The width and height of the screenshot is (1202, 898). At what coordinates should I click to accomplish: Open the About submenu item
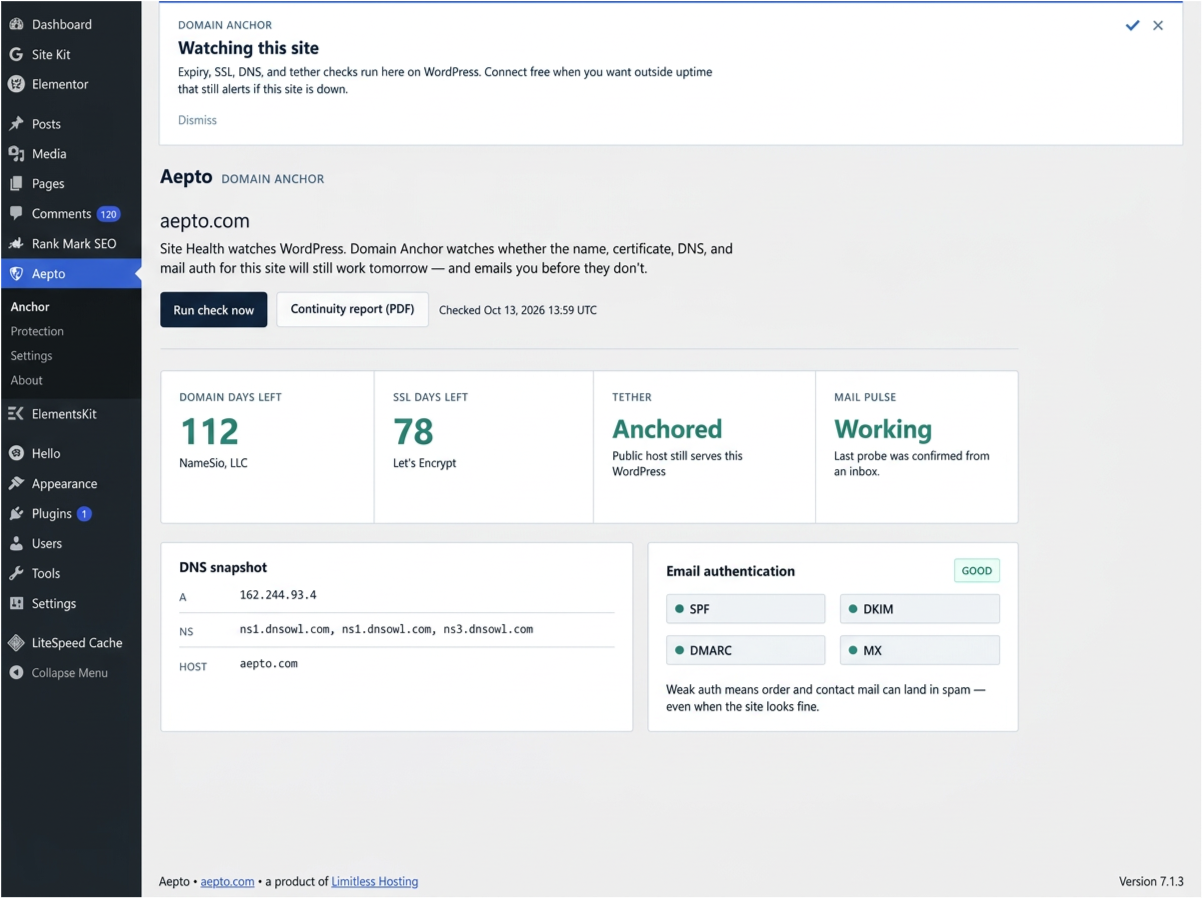coord(27,380)
